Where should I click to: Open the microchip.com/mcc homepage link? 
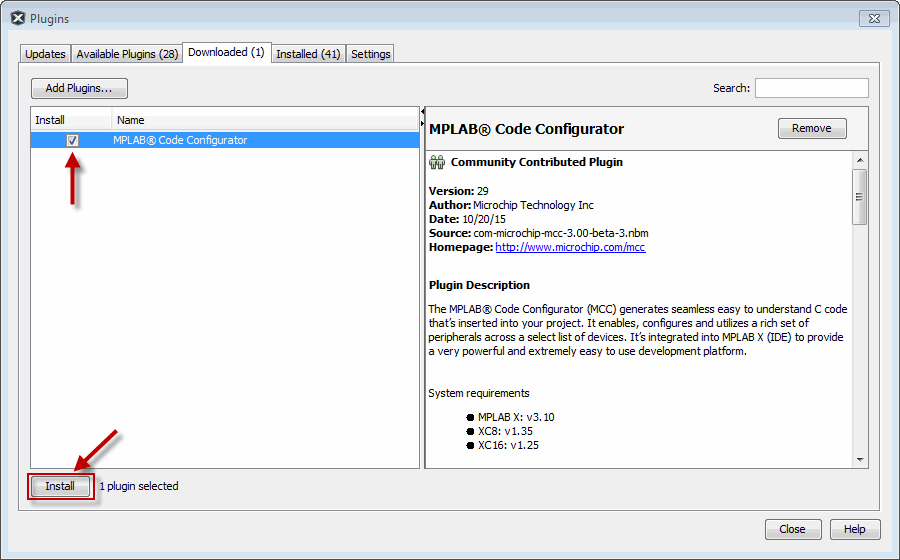(570, 247)
